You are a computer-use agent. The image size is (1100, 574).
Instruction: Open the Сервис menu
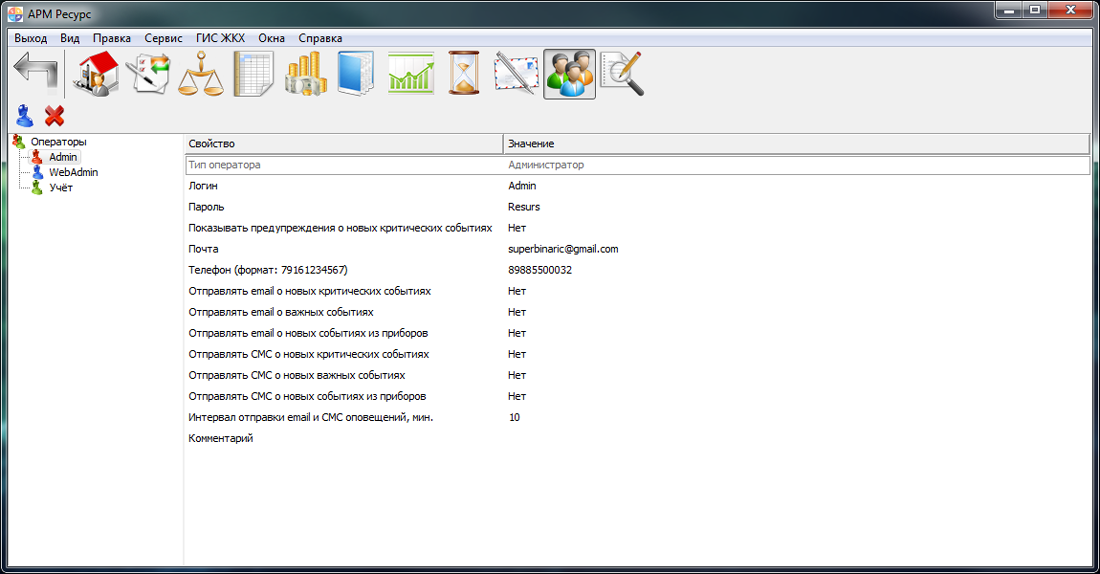click(163, 38)
